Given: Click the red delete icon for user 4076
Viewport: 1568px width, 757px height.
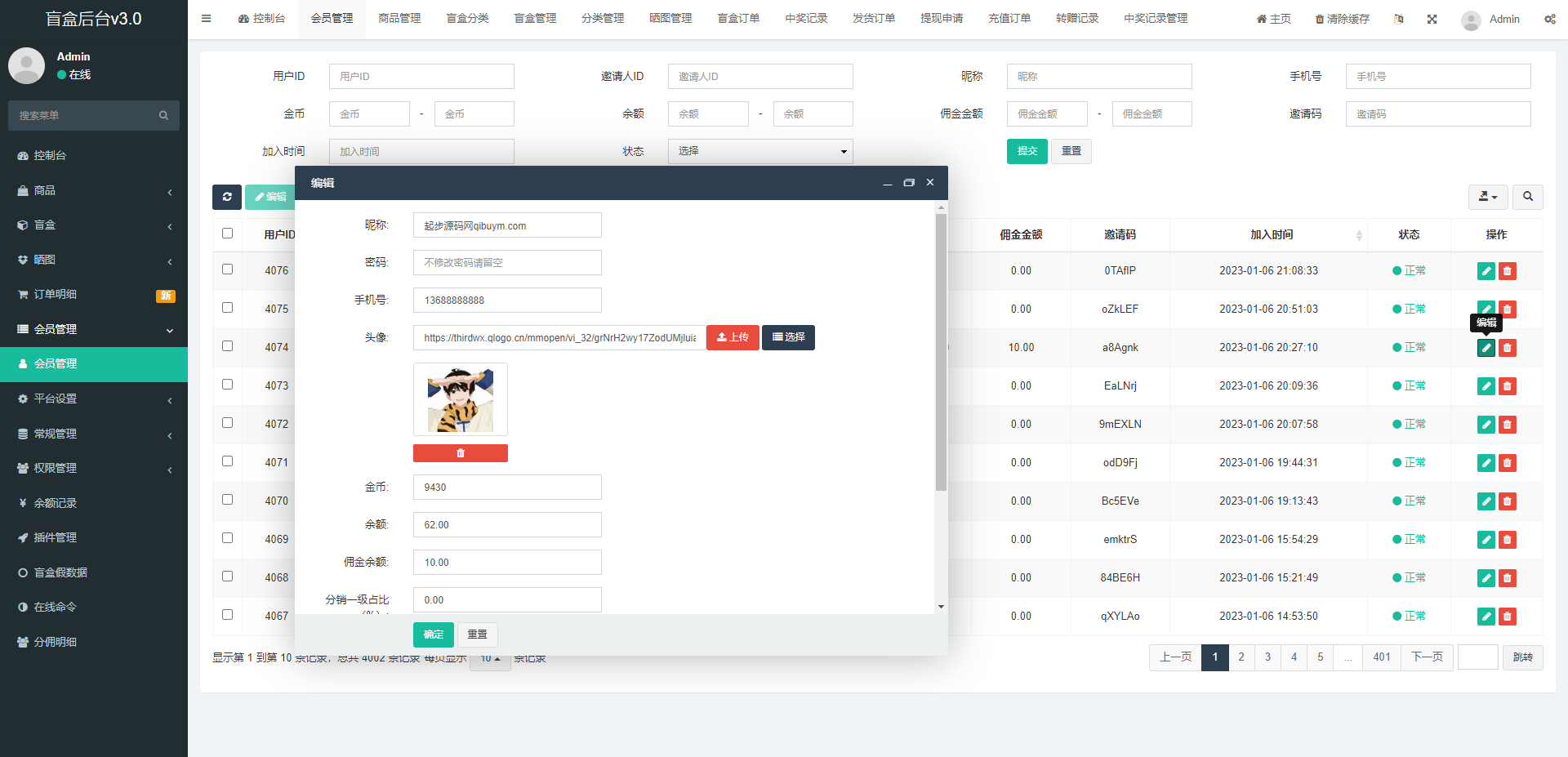Looking at the screenshot, I should [x=1508, y=271].
